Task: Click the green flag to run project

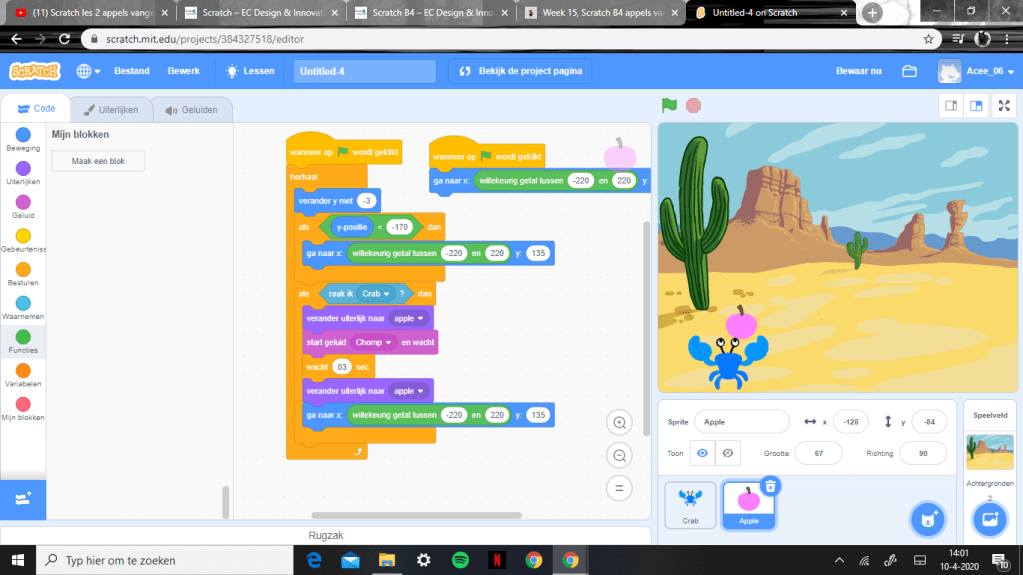Action: point(669,105)
